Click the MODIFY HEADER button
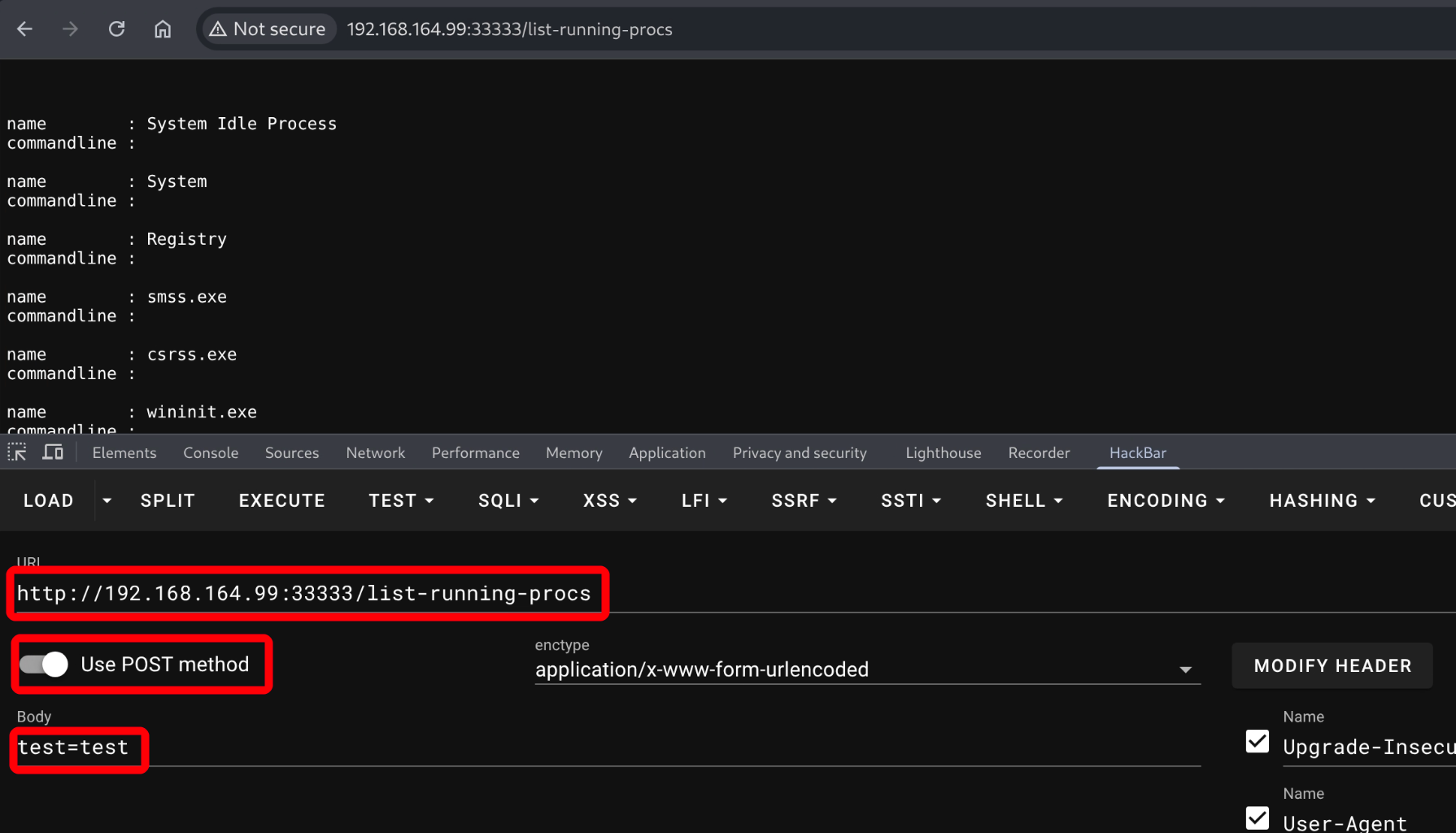 tap(1332, 665)
